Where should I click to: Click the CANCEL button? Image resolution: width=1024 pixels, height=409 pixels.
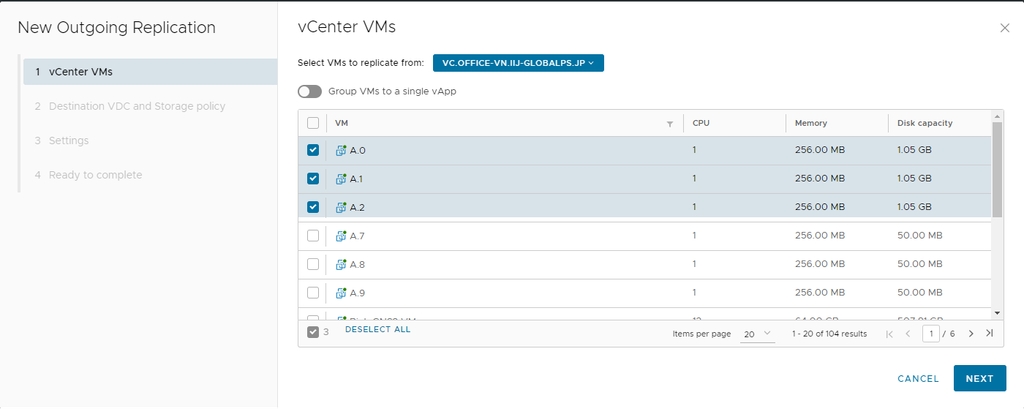[918, 379]
